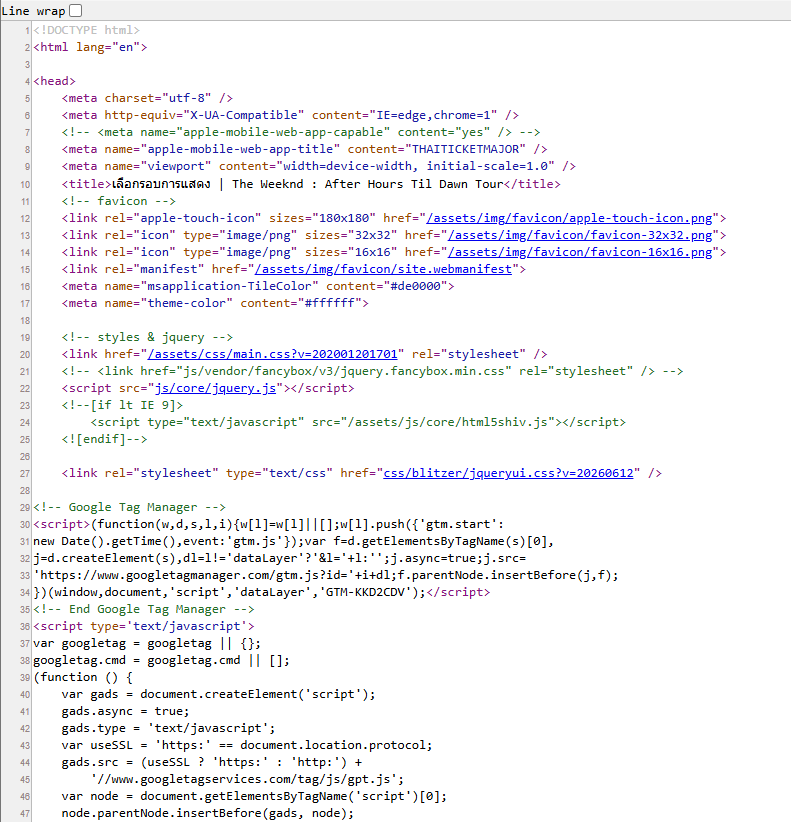Click the 'gads.async = true;' line
The image size is (791, 822).
[x=125, y=711]
